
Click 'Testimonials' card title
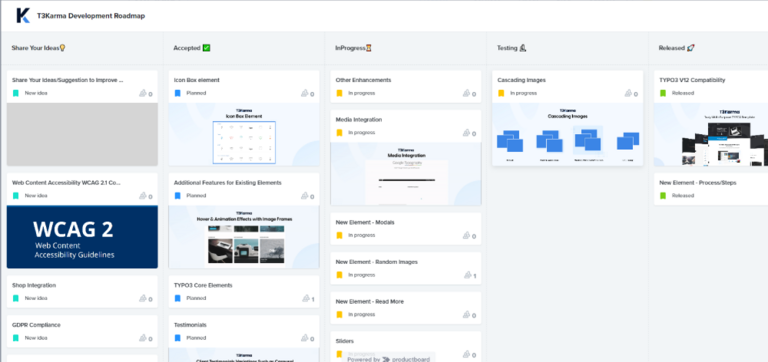click(x=190, y=325)
